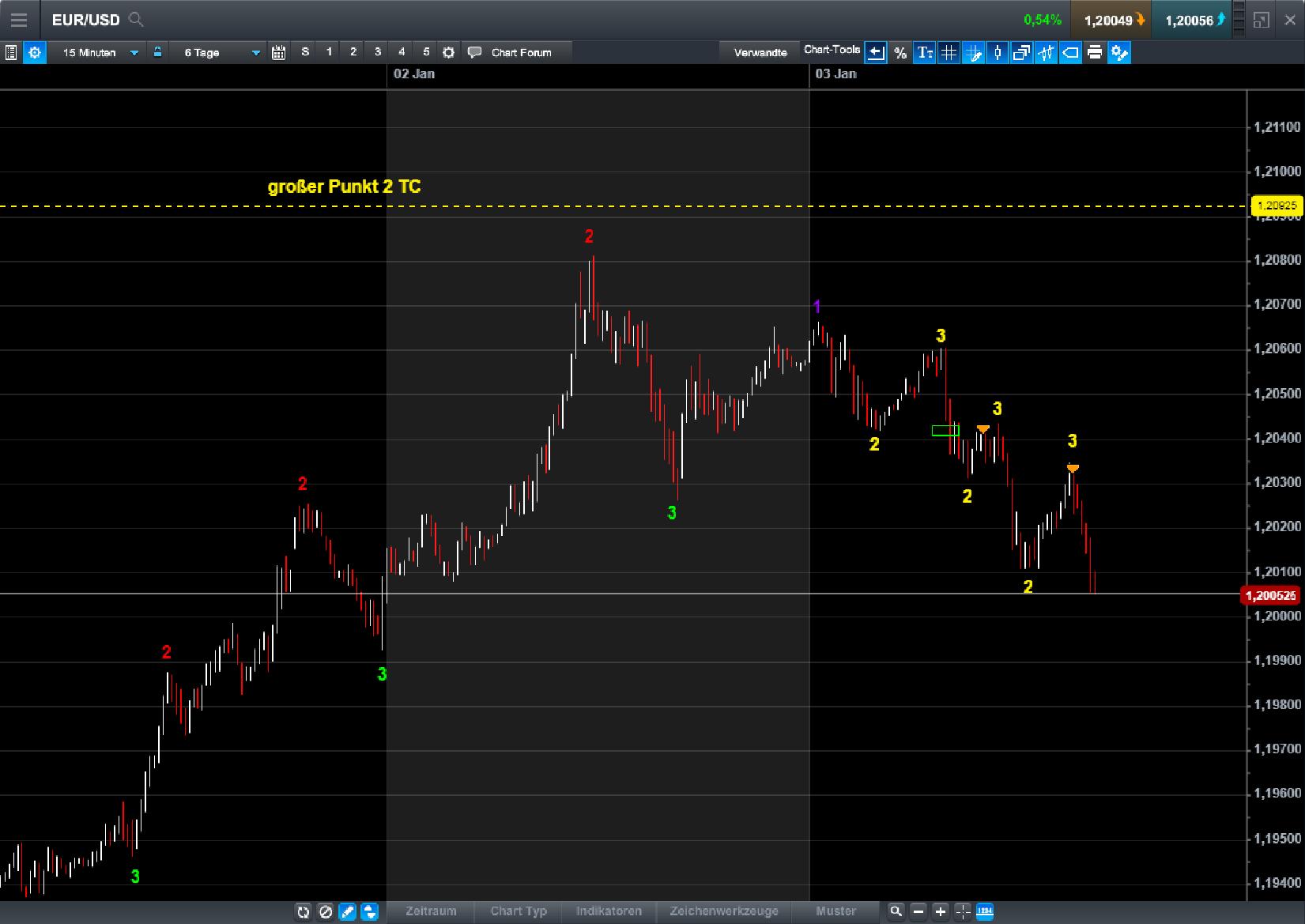Image resolution: width=1305 pixels, height=924 pixels.
Task: Toggle the refresh/auto-update chart icon
Action: coord(304,911)
